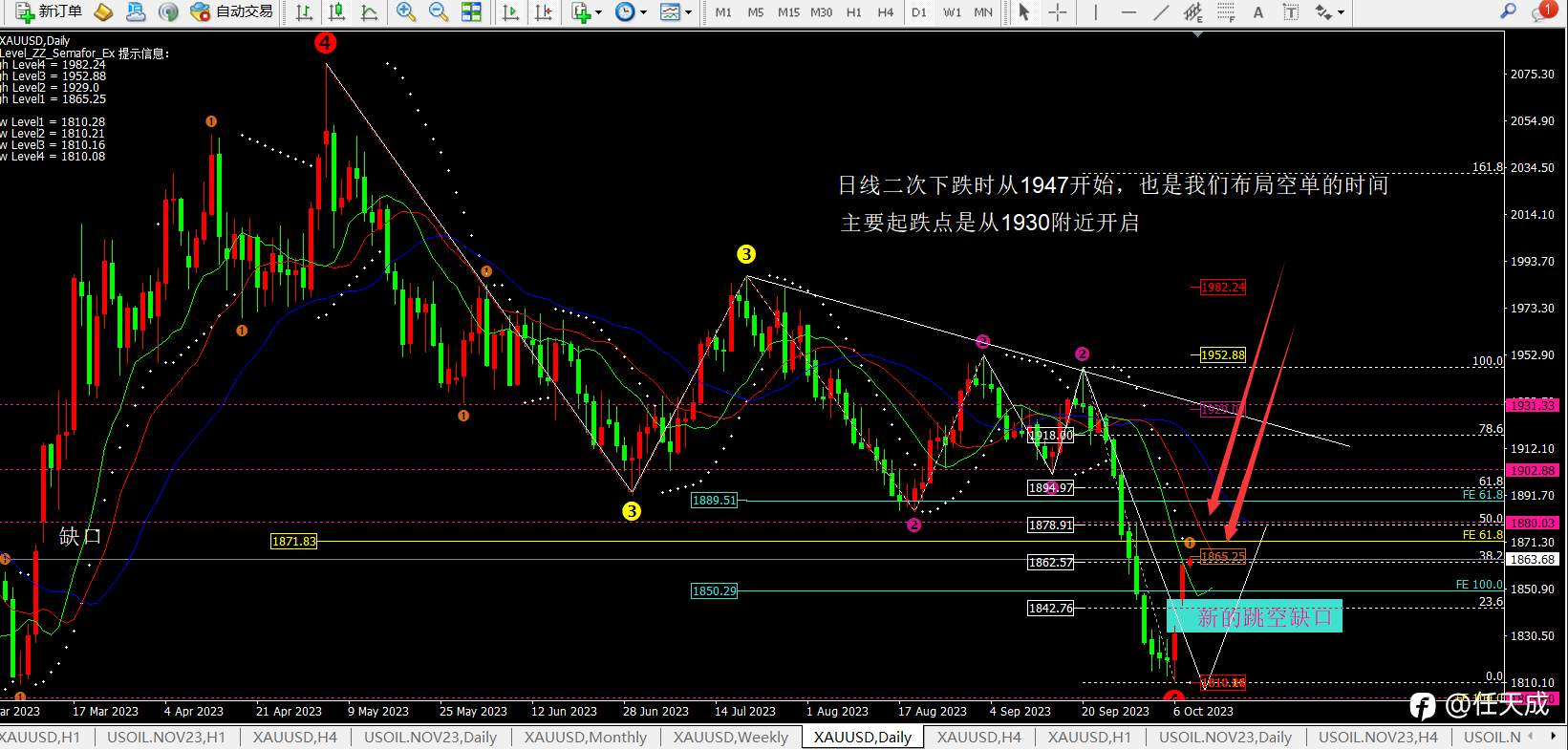The width and height of the screenshot is (1568, 750).
Task: Click the 1842.76 level label
Action: click(1050, 608)
